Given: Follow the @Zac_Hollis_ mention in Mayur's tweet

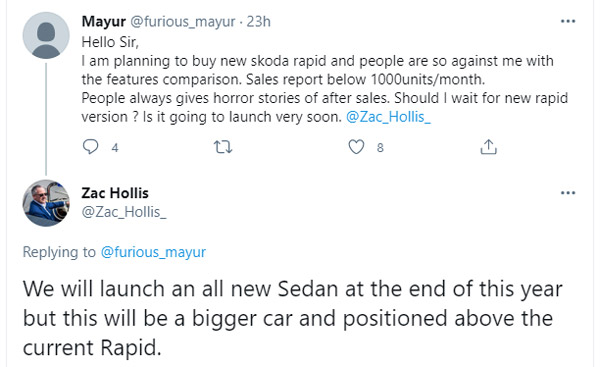Looking at the screenshot, I should tap(388, 117).
